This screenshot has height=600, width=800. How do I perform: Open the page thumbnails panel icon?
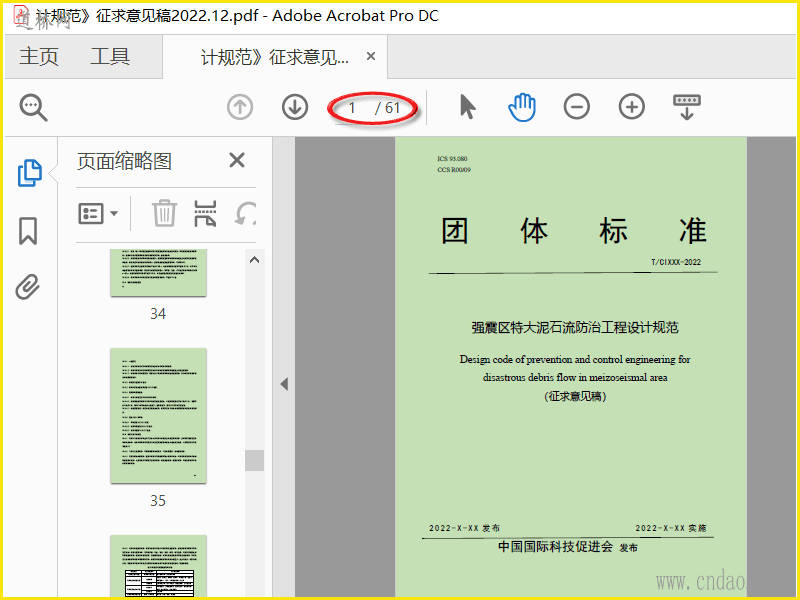30,173
